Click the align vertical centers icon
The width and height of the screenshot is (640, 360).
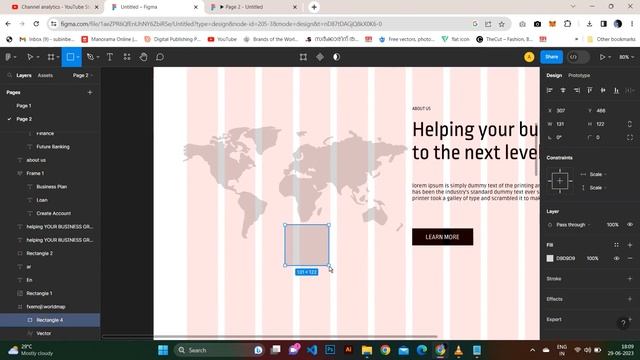click(x=603, y=90)
